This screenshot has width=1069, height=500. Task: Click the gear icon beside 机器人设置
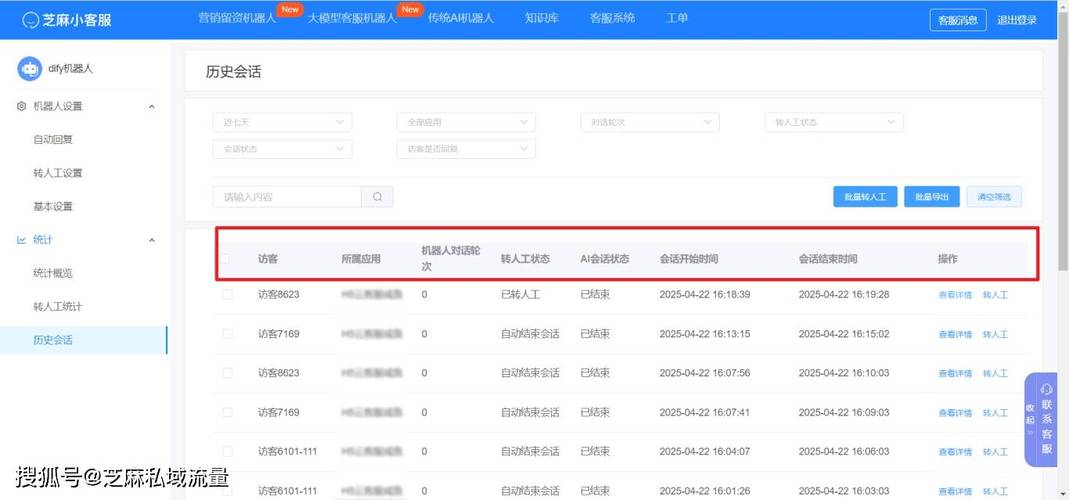(21, 106)
